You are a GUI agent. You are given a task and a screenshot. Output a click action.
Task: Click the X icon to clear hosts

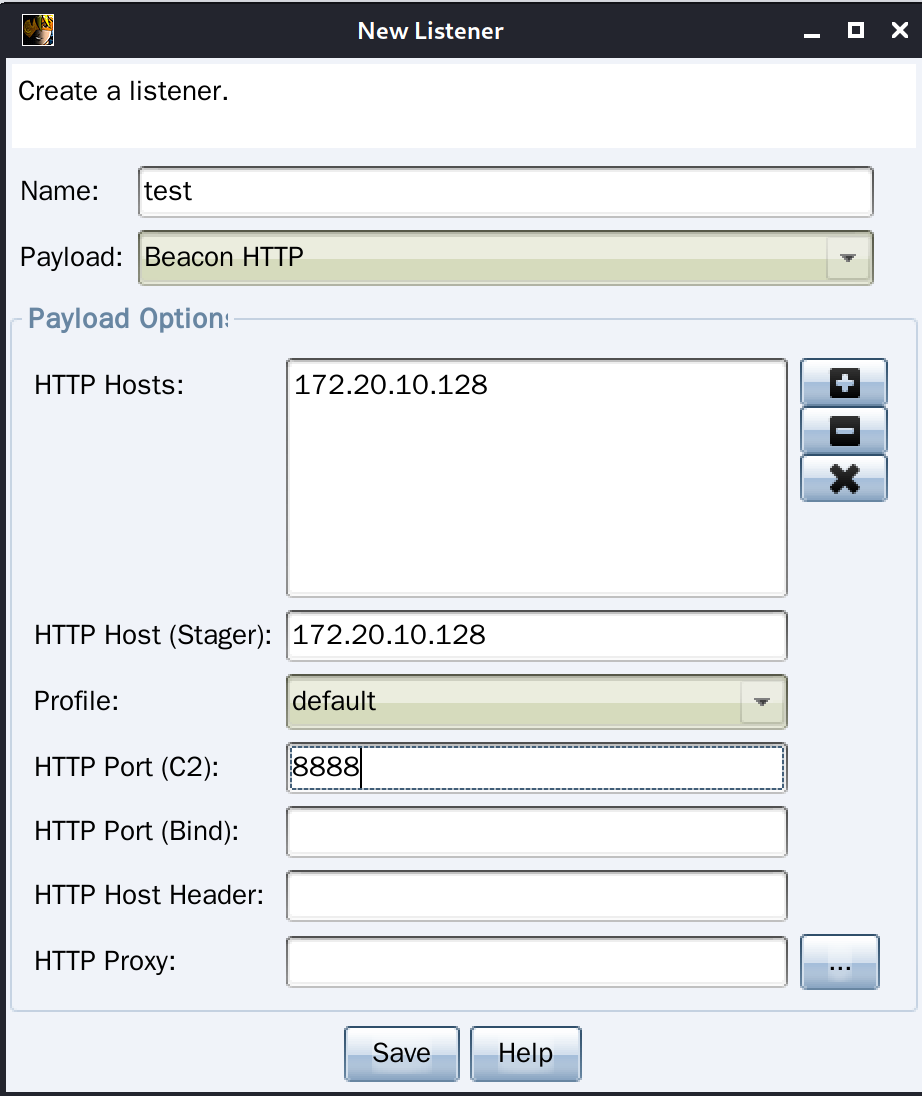[843, 478]
